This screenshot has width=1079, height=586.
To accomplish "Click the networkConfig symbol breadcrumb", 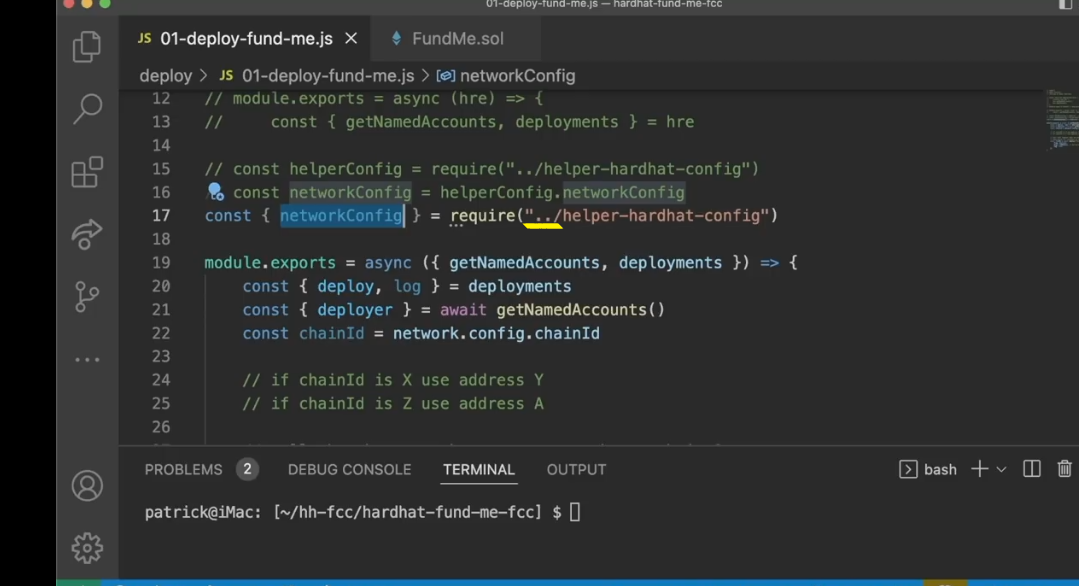I will tap(506, 76).
